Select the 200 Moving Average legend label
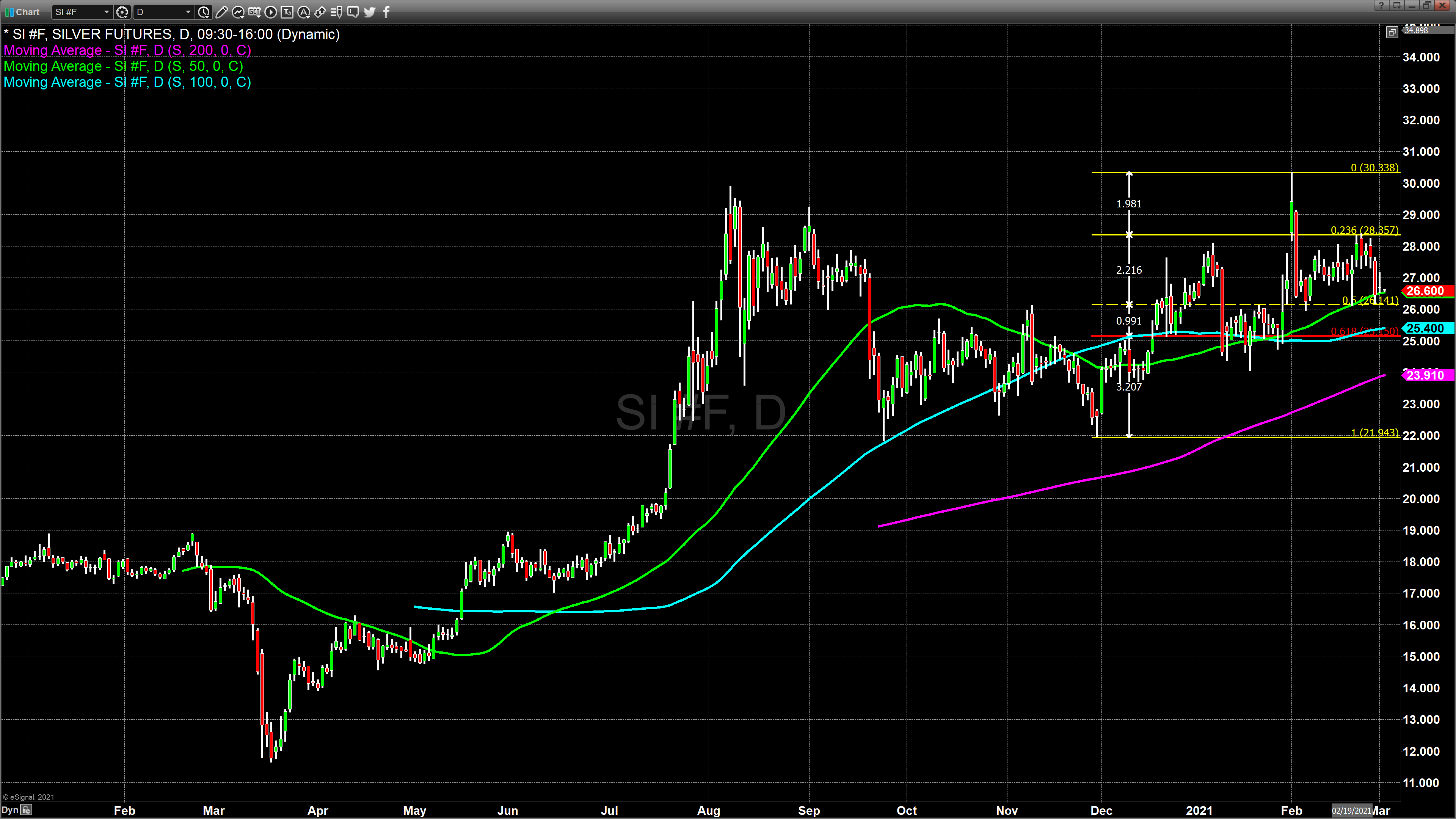 click(x=127, y=50)
